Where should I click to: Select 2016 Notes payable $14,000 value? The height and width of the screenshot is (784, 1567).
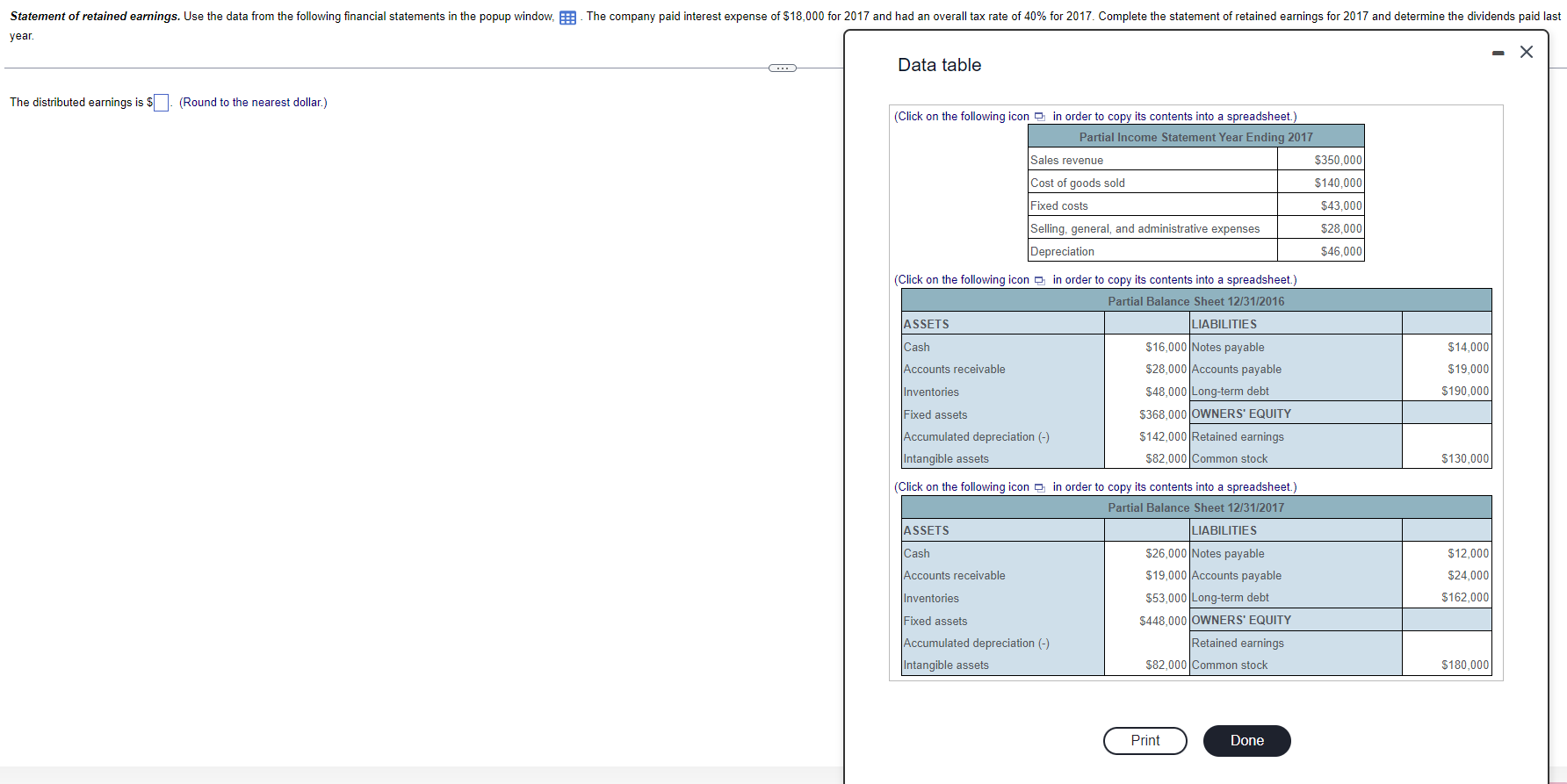pos(1468,347)
